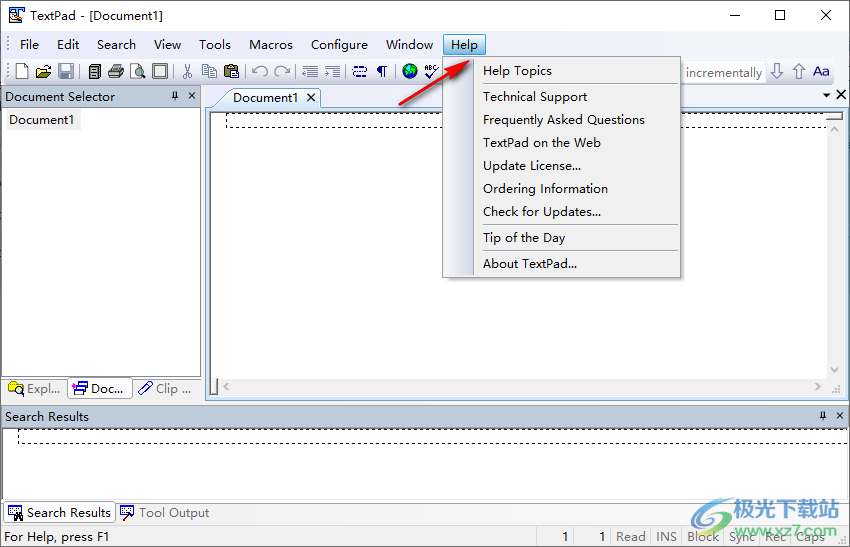Toggle visible paragraph marks icon

pos(382,71)
